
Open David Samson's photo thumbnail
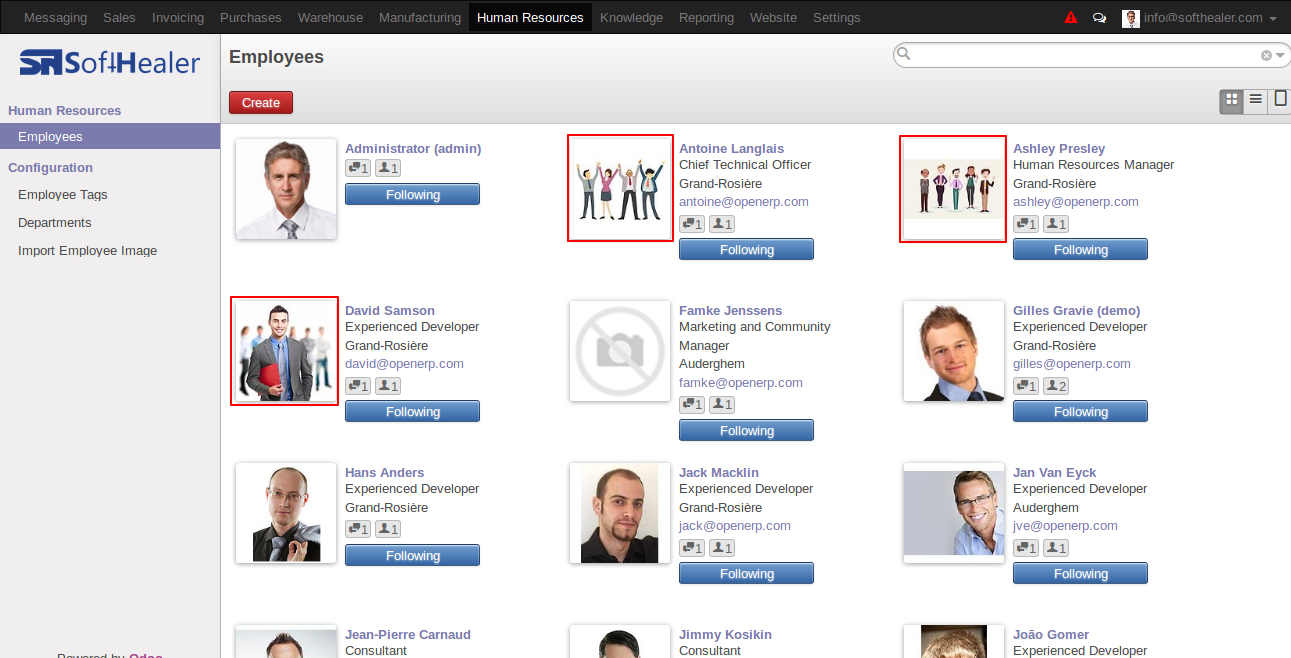pyautogui.click(x=285, y=351)
